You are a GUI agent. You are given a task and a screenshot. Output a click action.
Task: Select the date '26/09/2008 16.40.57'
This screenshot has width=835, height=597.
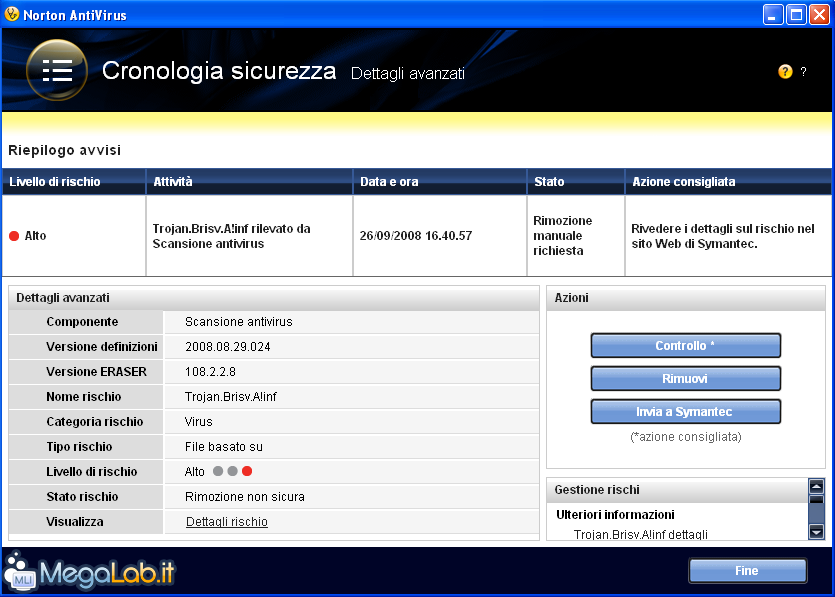[x=416, y=236]
